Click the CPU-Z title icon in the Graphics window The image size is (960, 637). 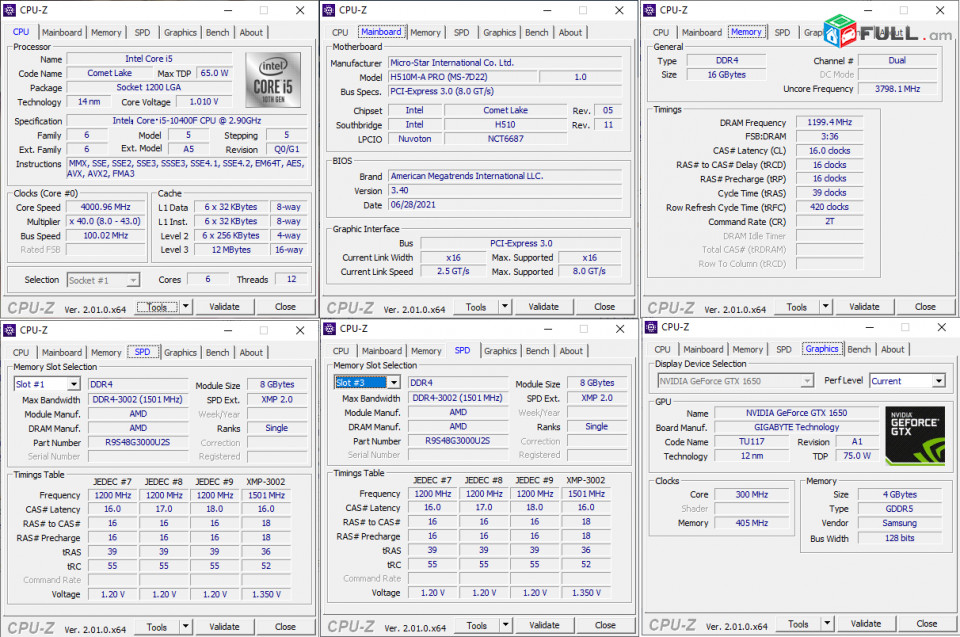click(x=651, y=326)
